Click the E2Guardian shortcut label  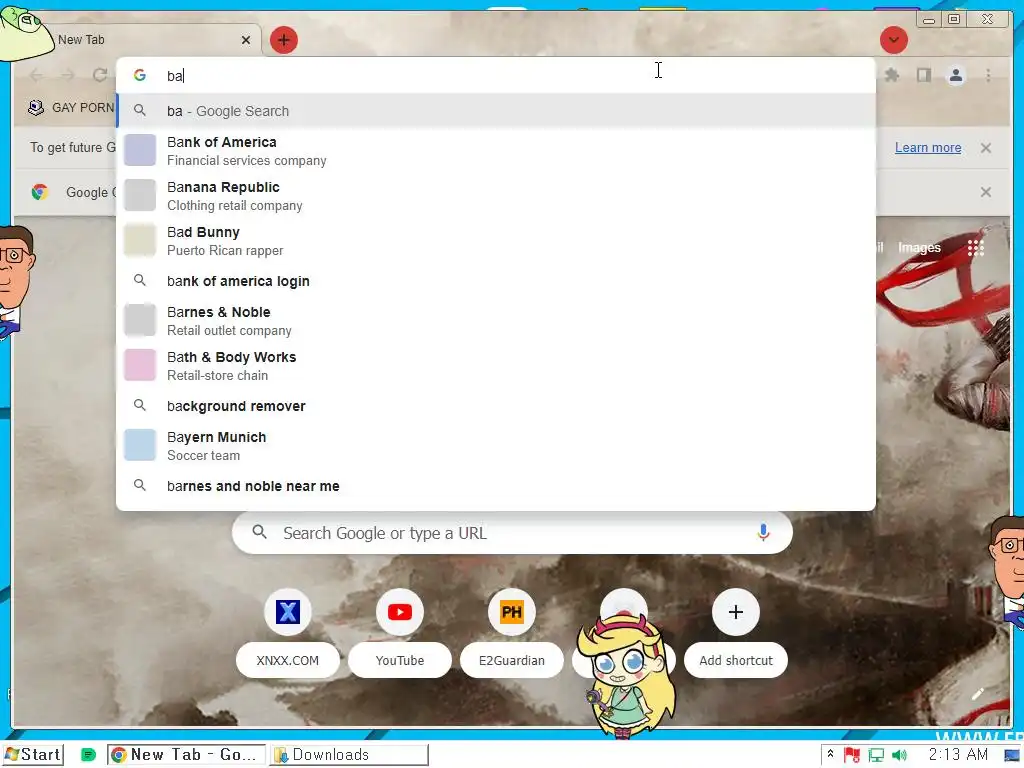pyautogui.click(x=511, y=660)
